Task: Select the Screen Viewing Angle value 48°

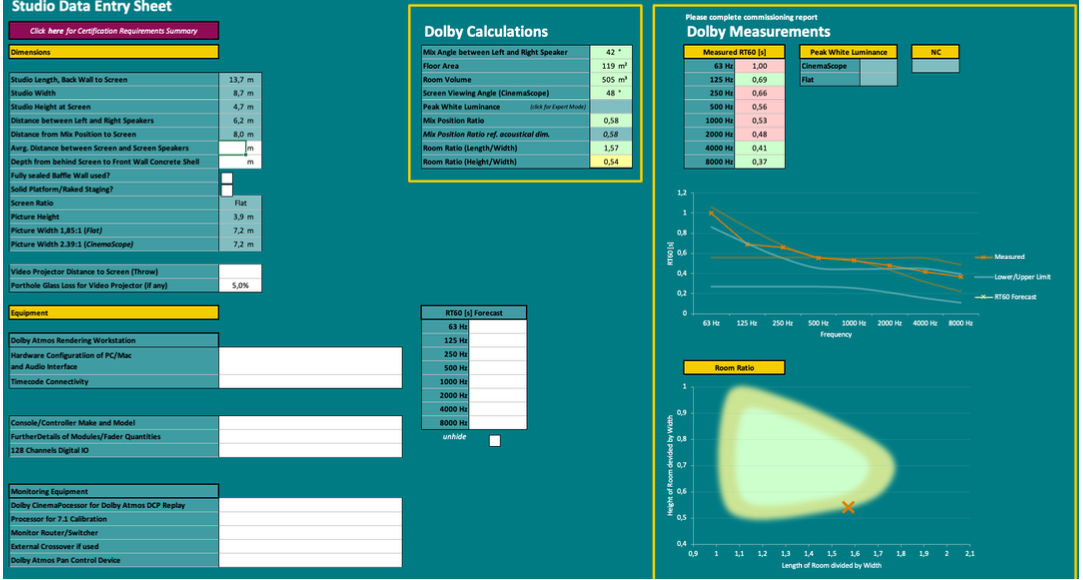Action: pos(611,93)
